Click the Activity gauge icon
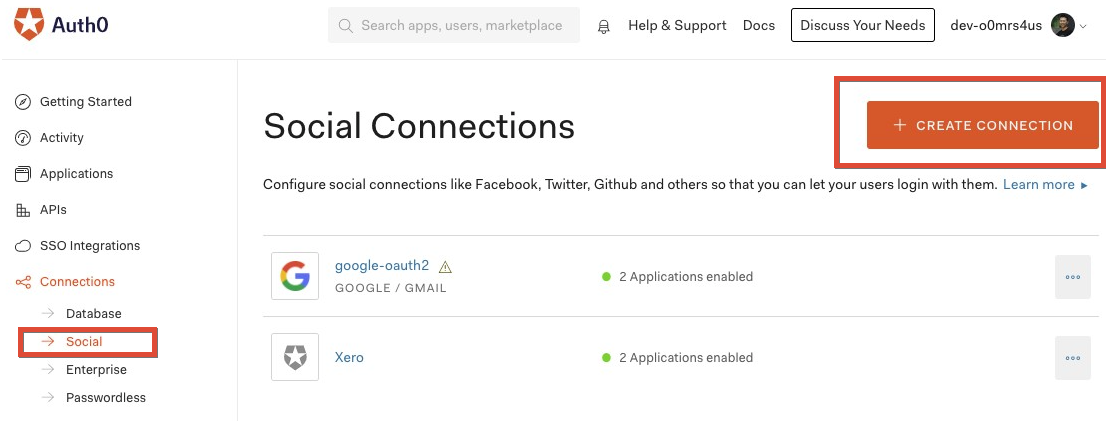Screen dimensions: 1109x421 click(23, 138)
